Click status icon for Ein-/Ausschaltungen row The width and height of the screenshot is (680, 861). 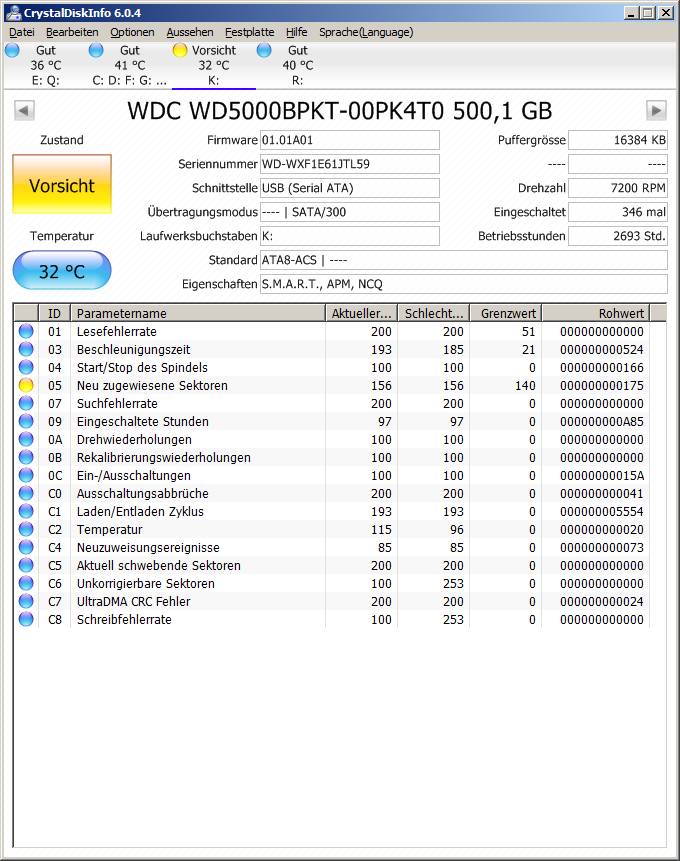[26, 476]
